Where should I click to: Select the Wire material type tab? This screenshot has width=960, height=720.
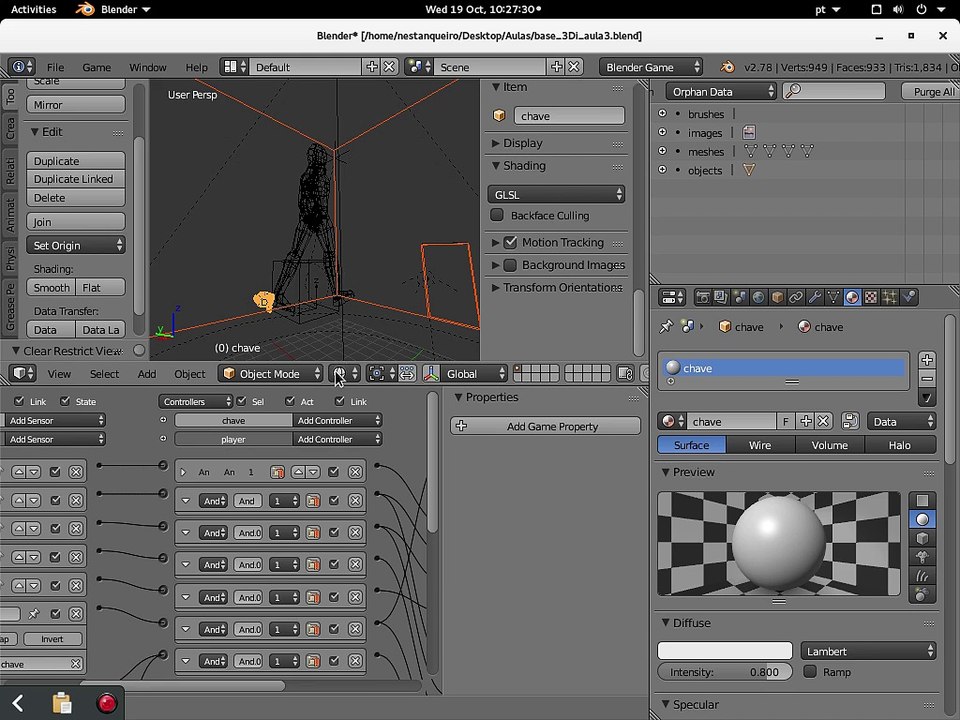tap(760, 445)
